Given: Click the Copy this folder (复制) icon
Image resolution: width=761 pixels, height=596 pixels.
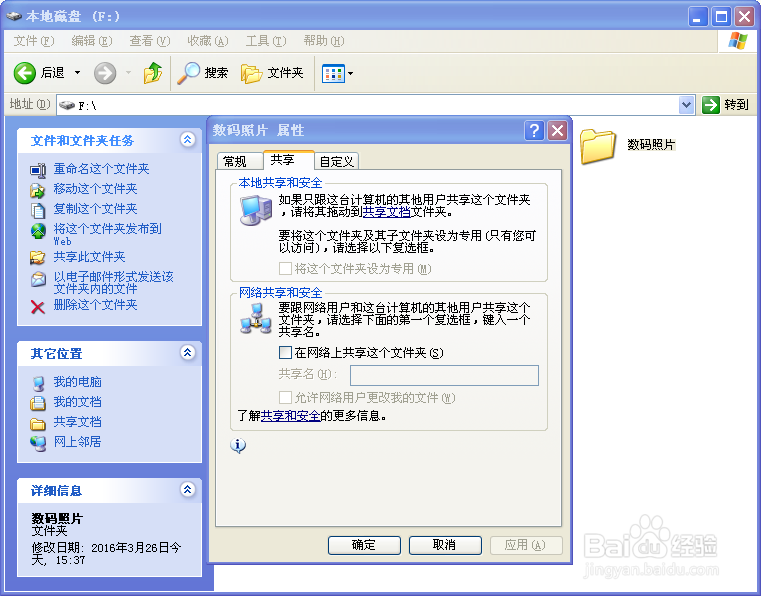Looking at the screenshot, I should tap(37, 210).
